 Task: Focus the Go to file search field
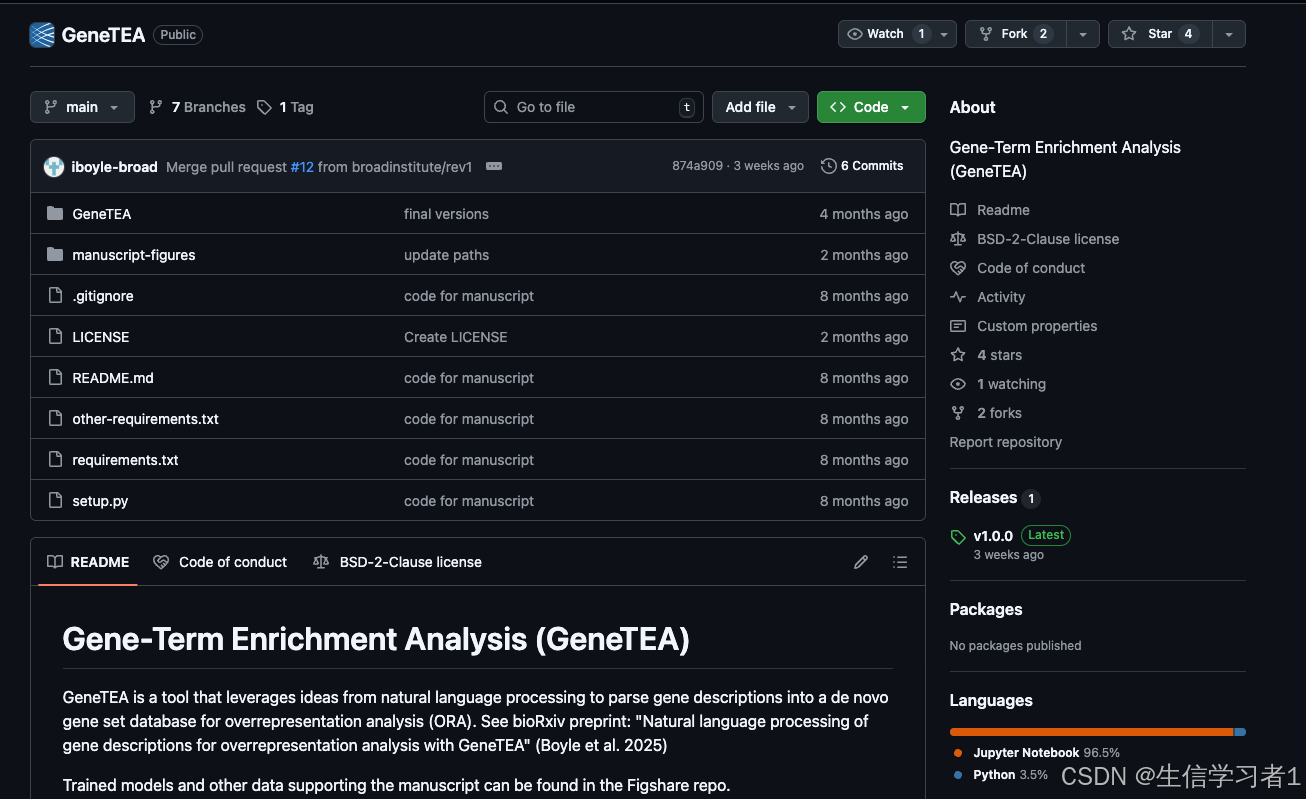593,107
